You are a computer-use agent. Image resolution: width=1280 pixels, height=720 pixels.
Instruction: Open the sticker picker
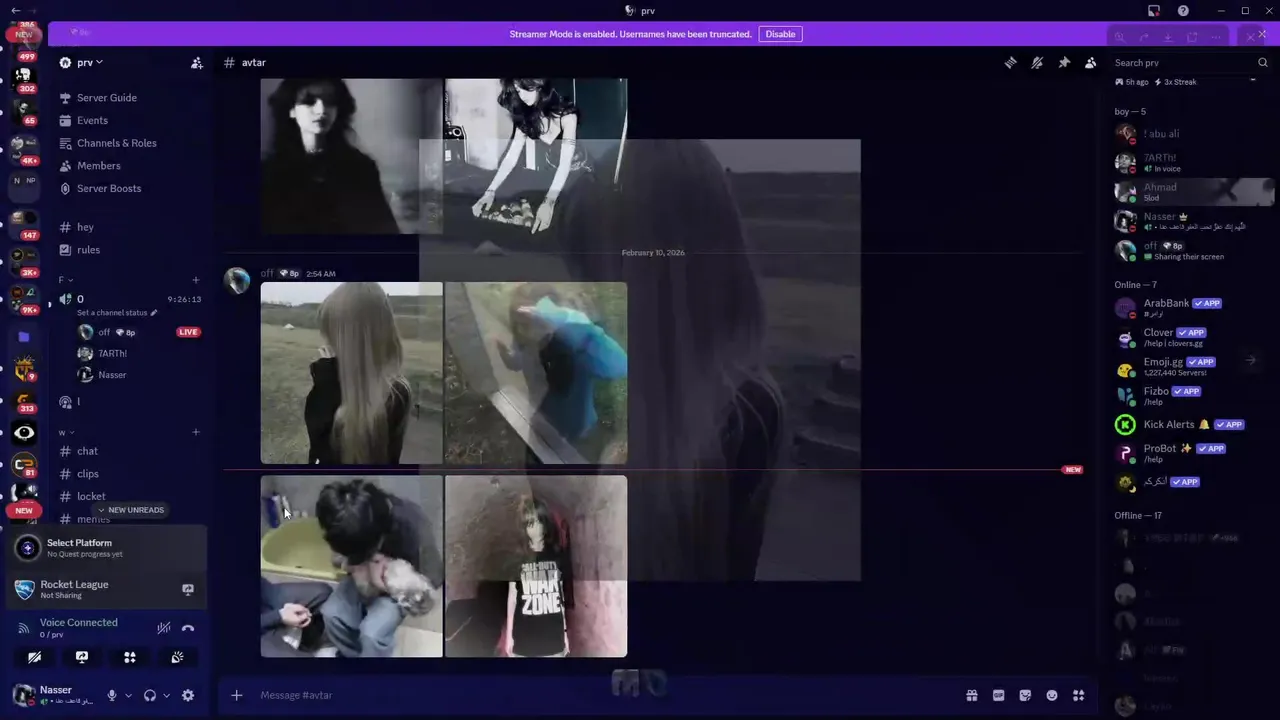click(x=1025, y=695)
